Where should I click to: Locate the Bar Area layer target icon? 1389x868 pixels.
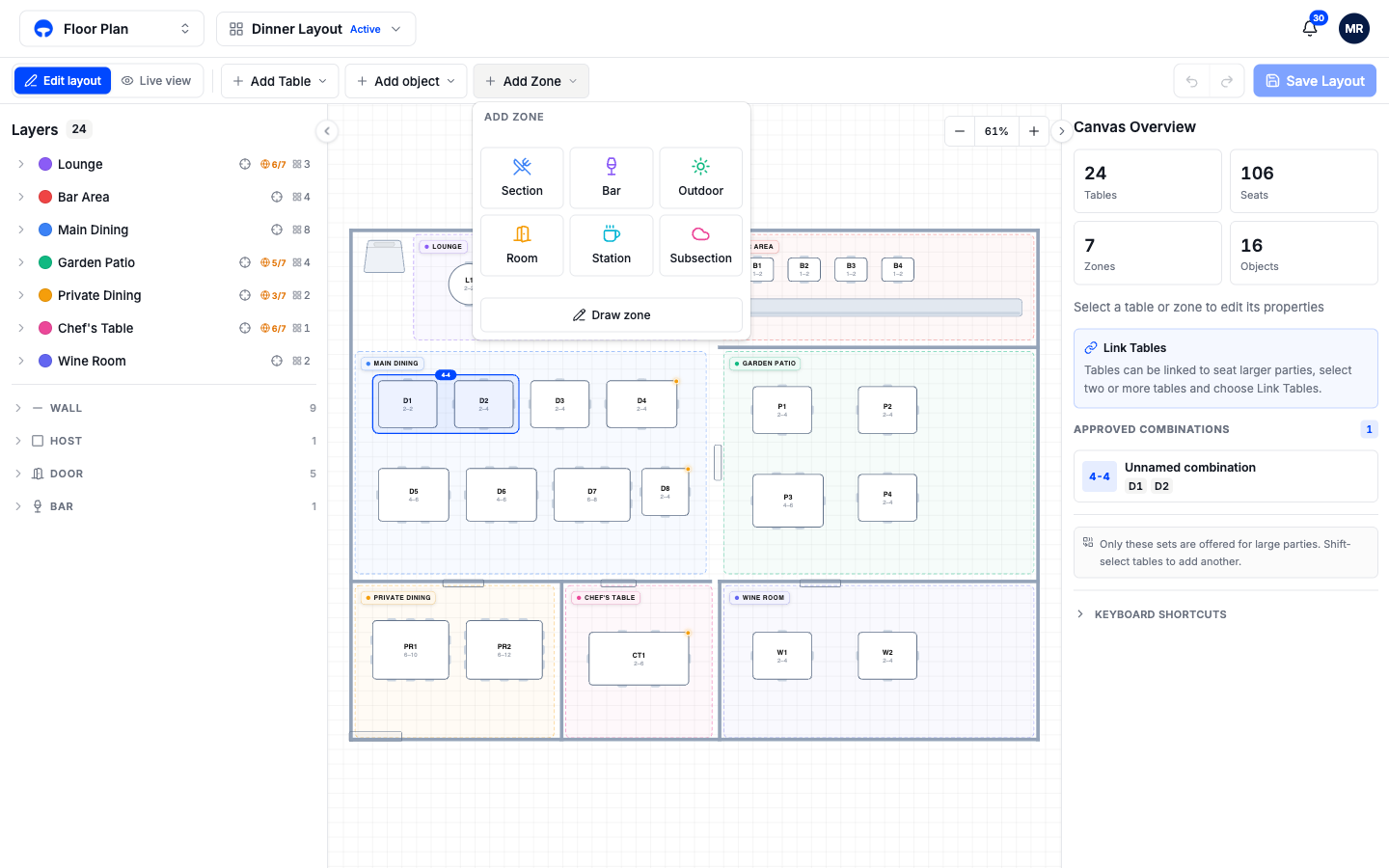(277, 197)
